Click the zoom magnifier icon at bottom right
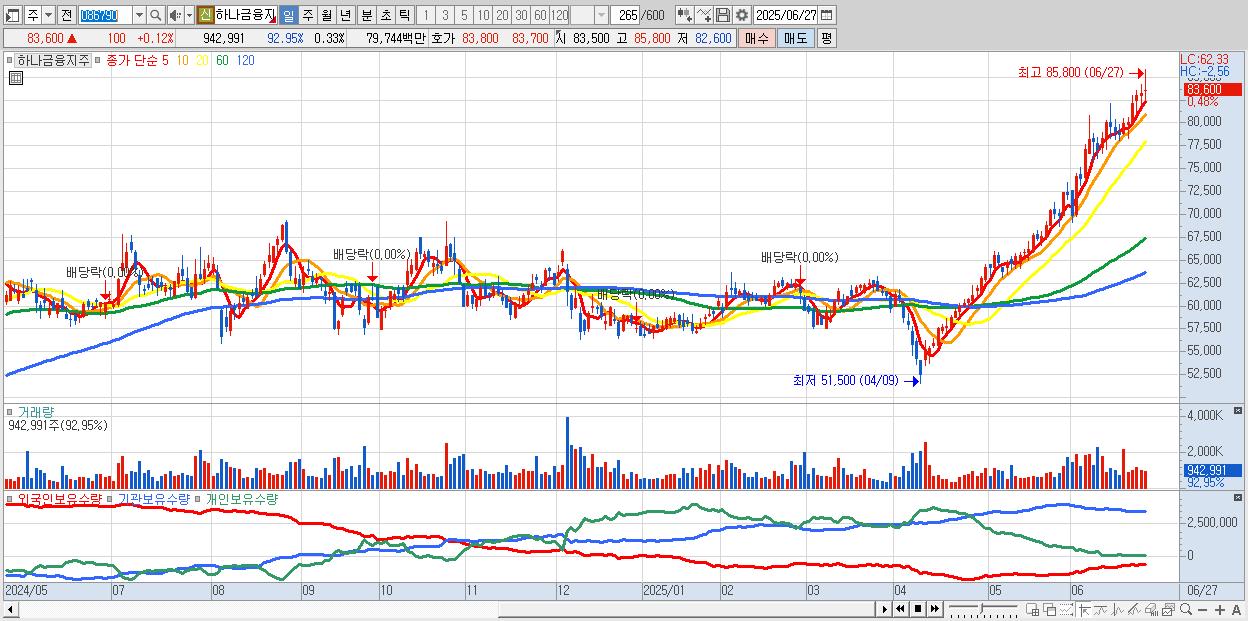The height and width of the screenshot is (621, 1248). coord(1186,609)
